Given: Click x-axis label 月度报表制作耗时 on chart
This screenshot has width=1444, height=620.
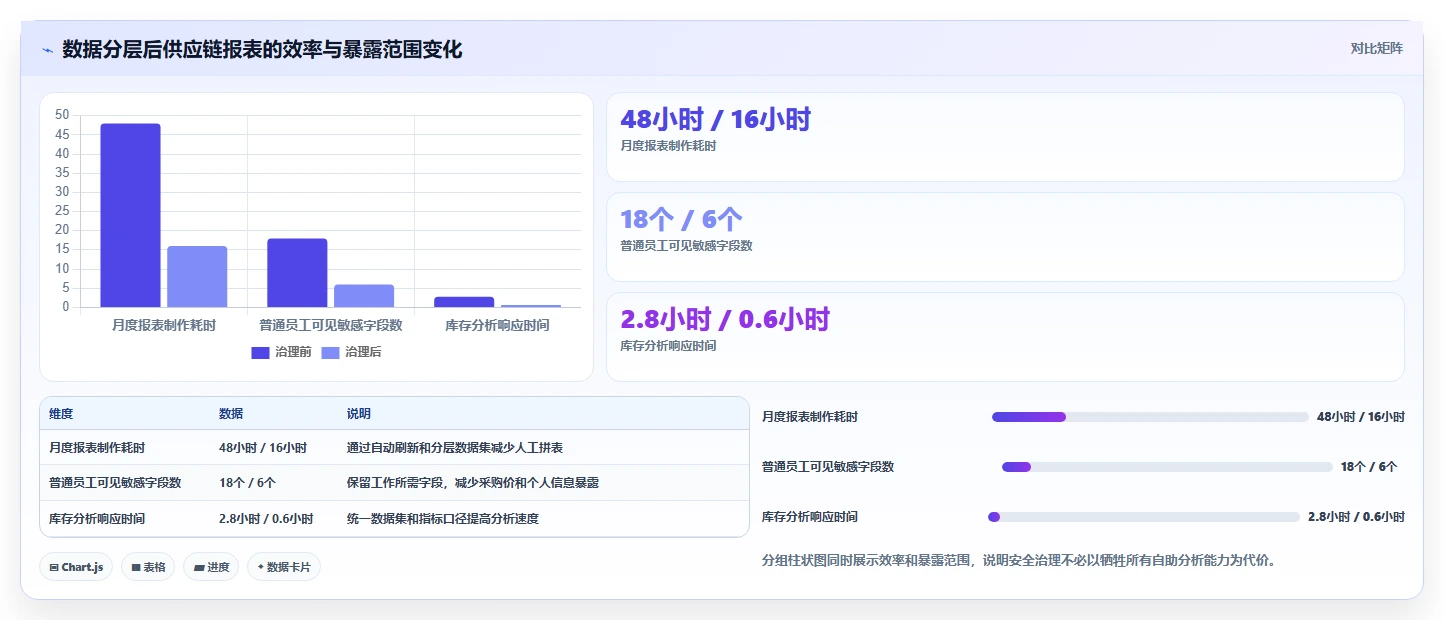Looking at the screenshot, I should pyautogui.click(x=164, y=325).
